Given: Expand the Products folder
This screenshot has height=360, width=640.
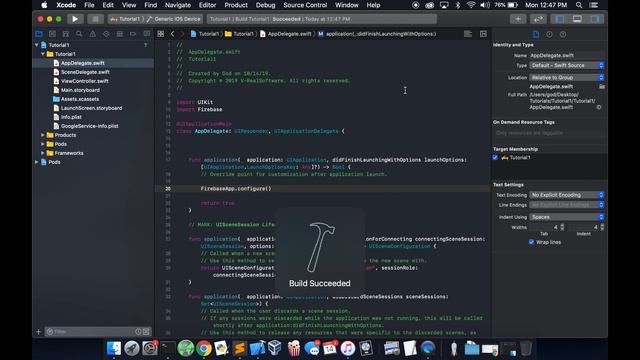Looking at the screenshot, I should (43, 135).
